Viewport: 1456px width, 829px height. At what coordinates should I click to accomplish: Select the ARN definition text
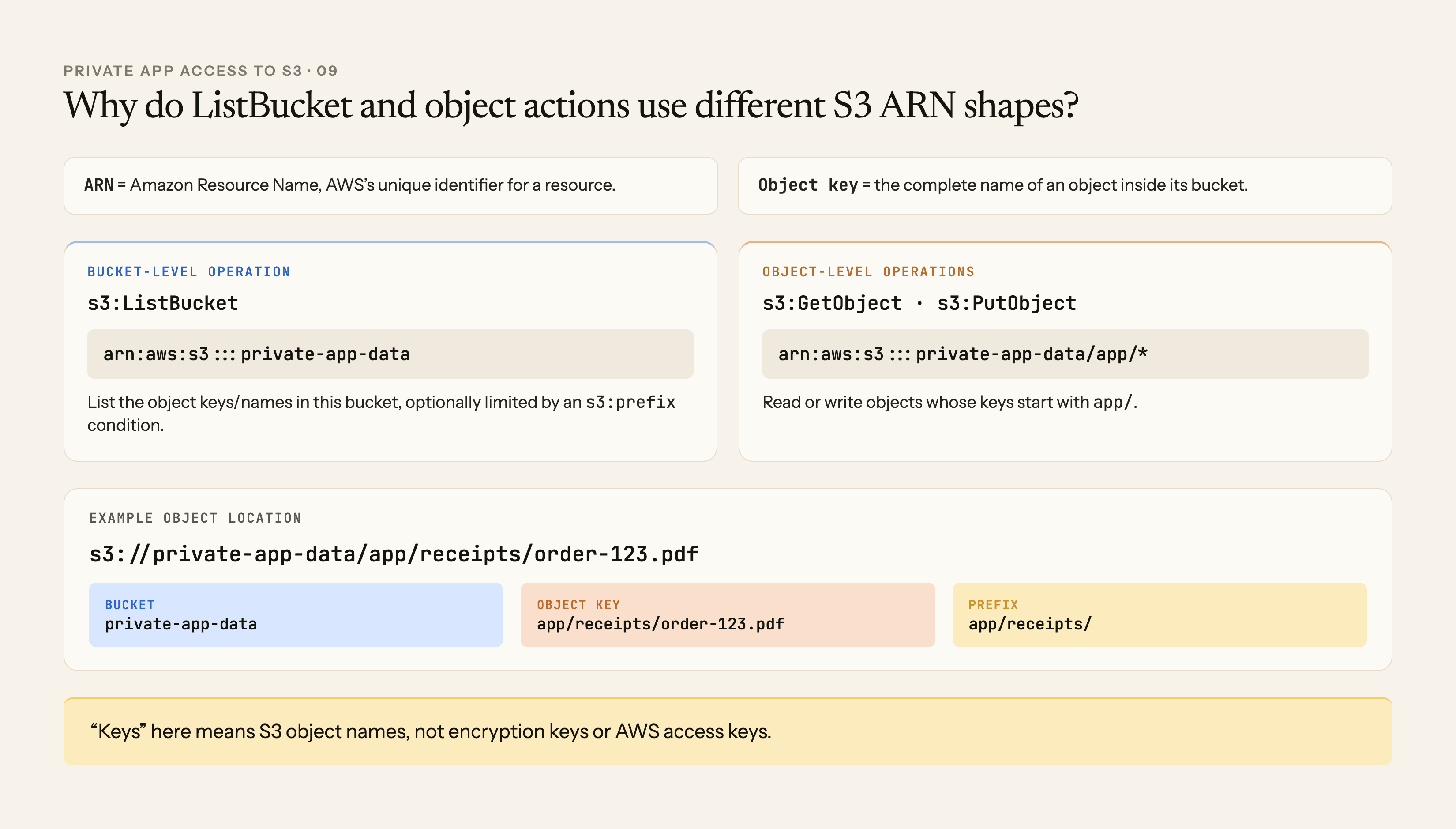349,185
